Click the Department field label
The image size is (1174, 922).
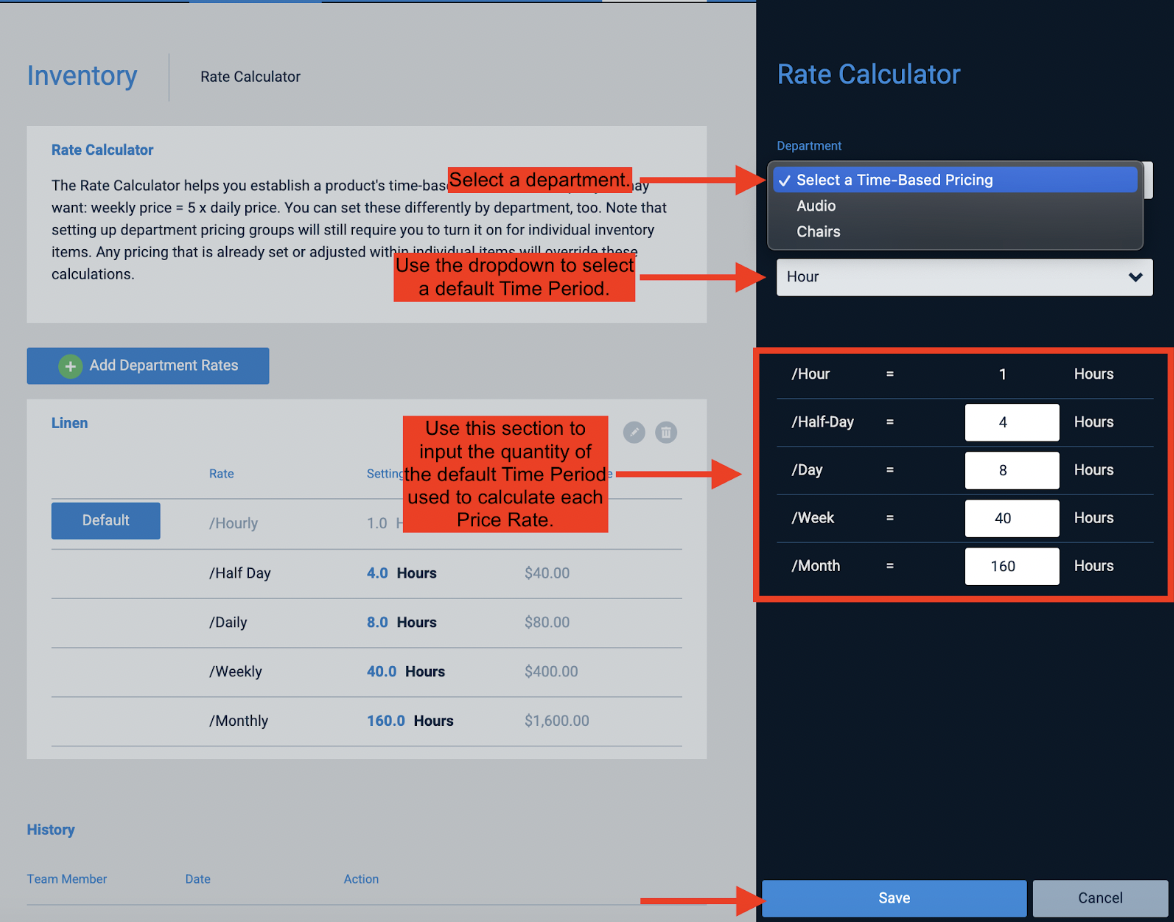click(809, 146)
